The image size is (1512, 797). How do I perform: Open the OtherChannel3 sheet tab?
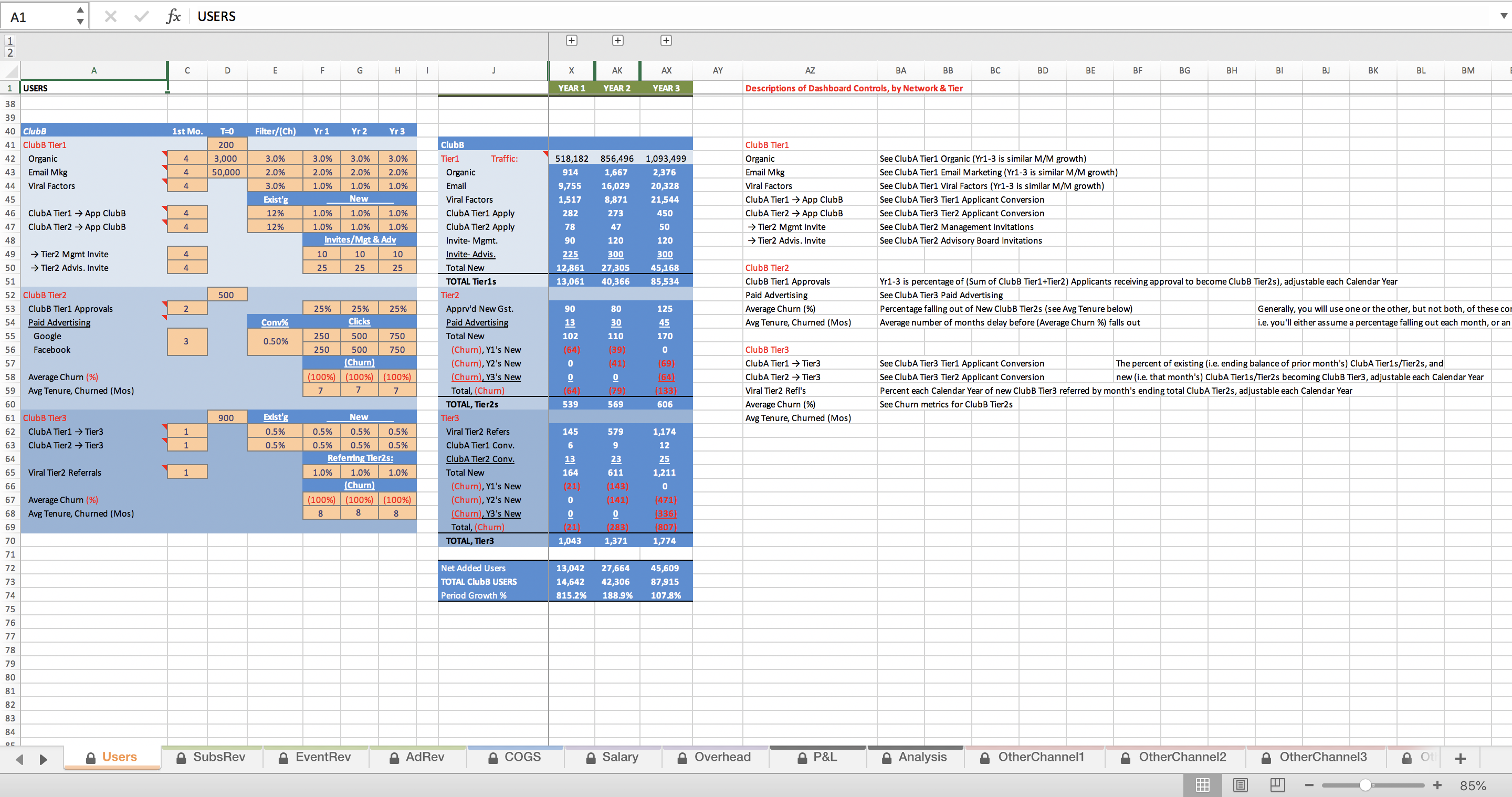pos(1315,757)
